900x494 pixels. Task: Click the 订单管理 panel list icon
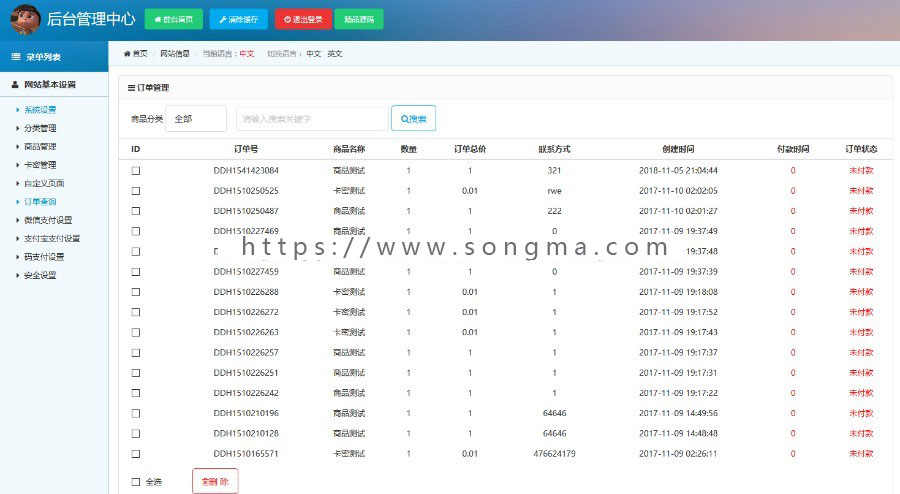[131, 88]
